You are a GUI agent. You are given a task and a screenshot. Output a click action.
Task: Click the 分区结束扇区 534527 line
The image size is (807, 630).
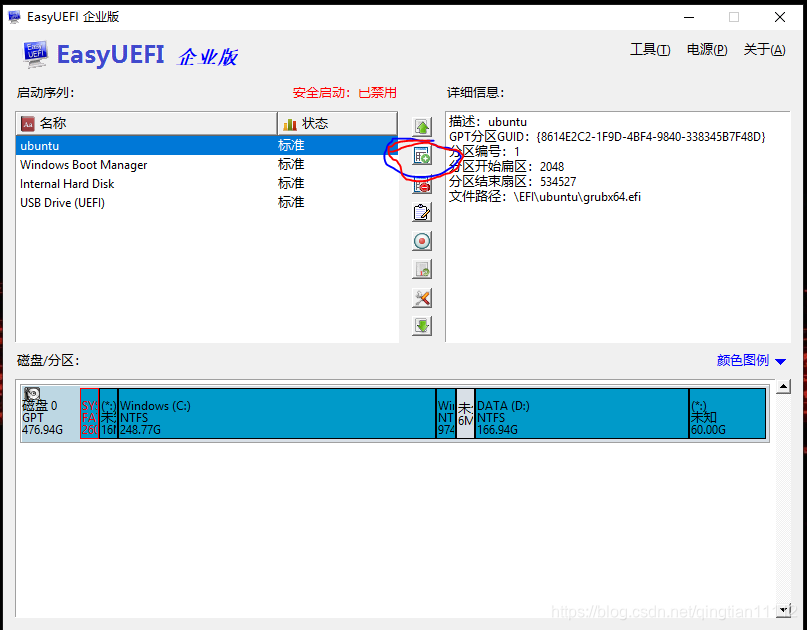[513, 182]
